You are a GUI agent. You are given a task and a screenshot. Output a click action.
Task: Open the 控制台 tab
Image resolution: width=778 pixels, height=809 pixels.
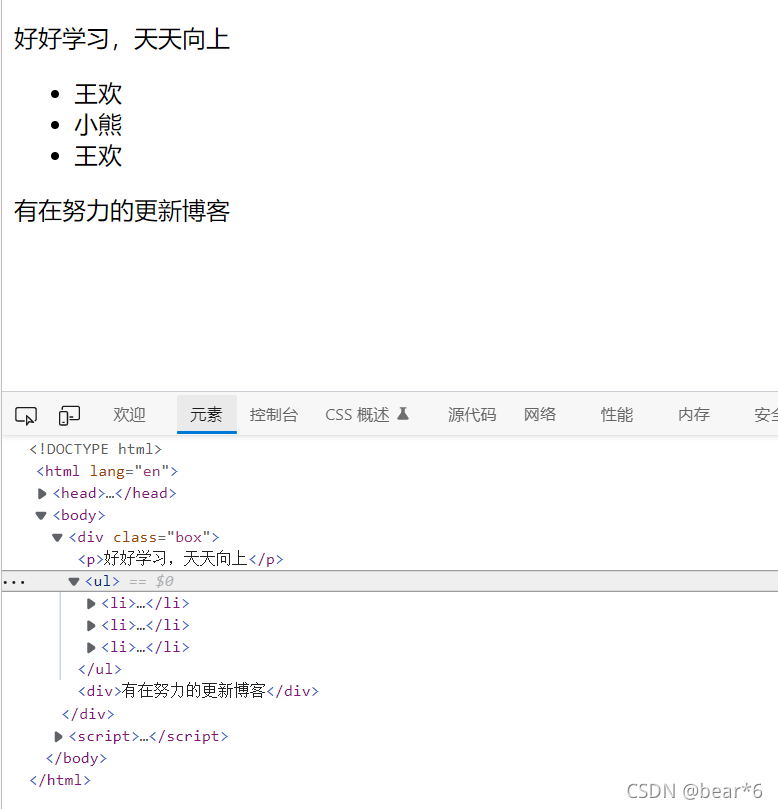click(x=274, y=415)
